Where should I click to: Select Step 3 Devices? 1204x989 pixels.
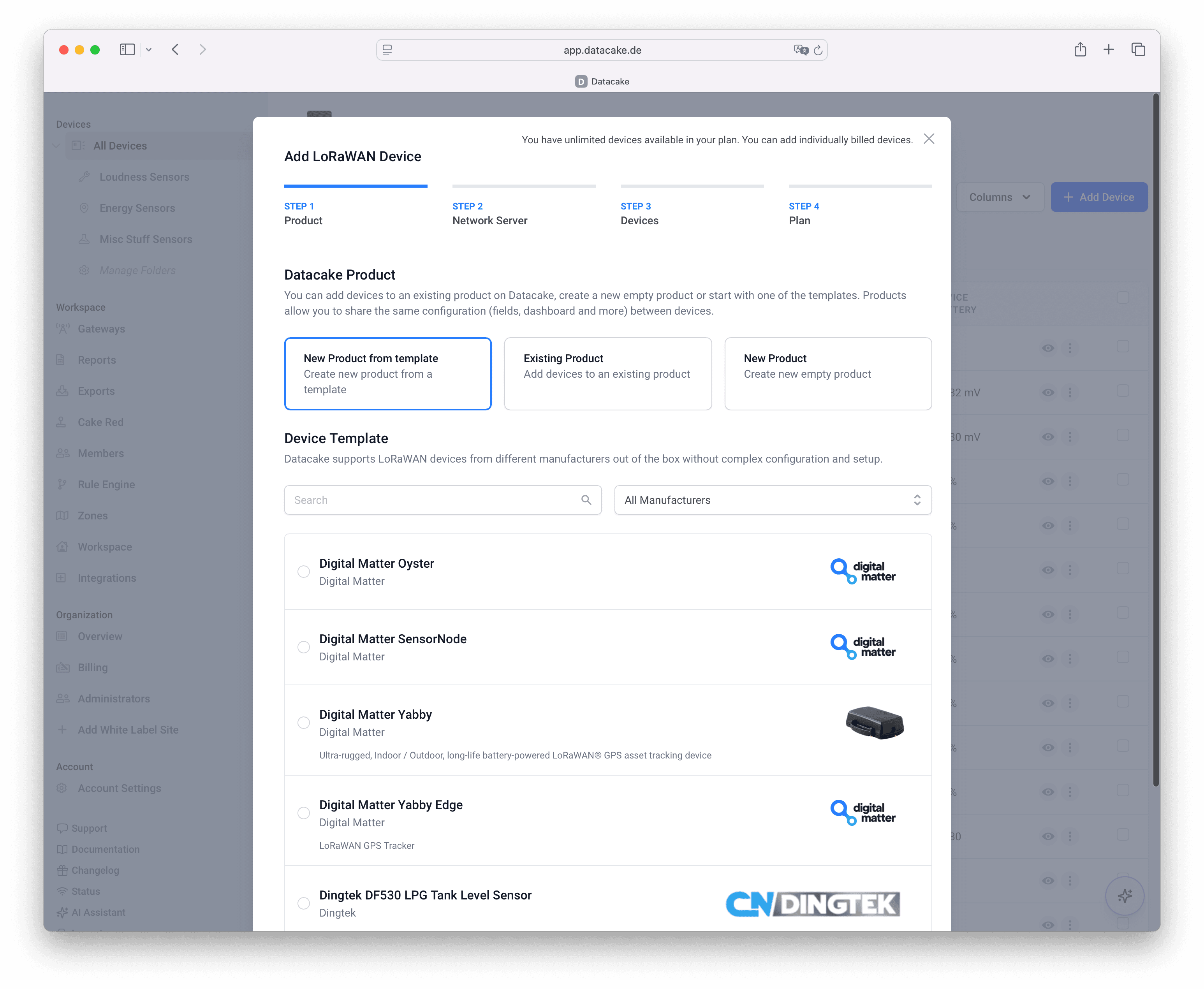692,206
